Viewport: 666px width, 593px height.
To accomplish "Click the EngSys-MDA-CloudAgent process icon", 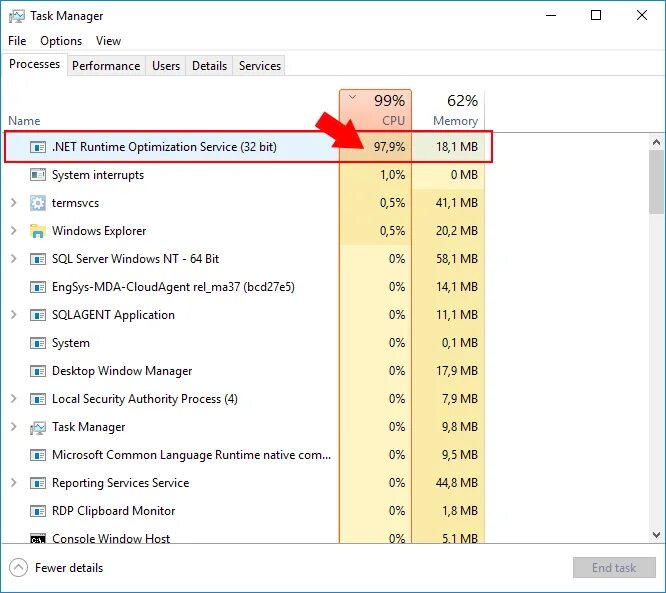I will point(38,287).
